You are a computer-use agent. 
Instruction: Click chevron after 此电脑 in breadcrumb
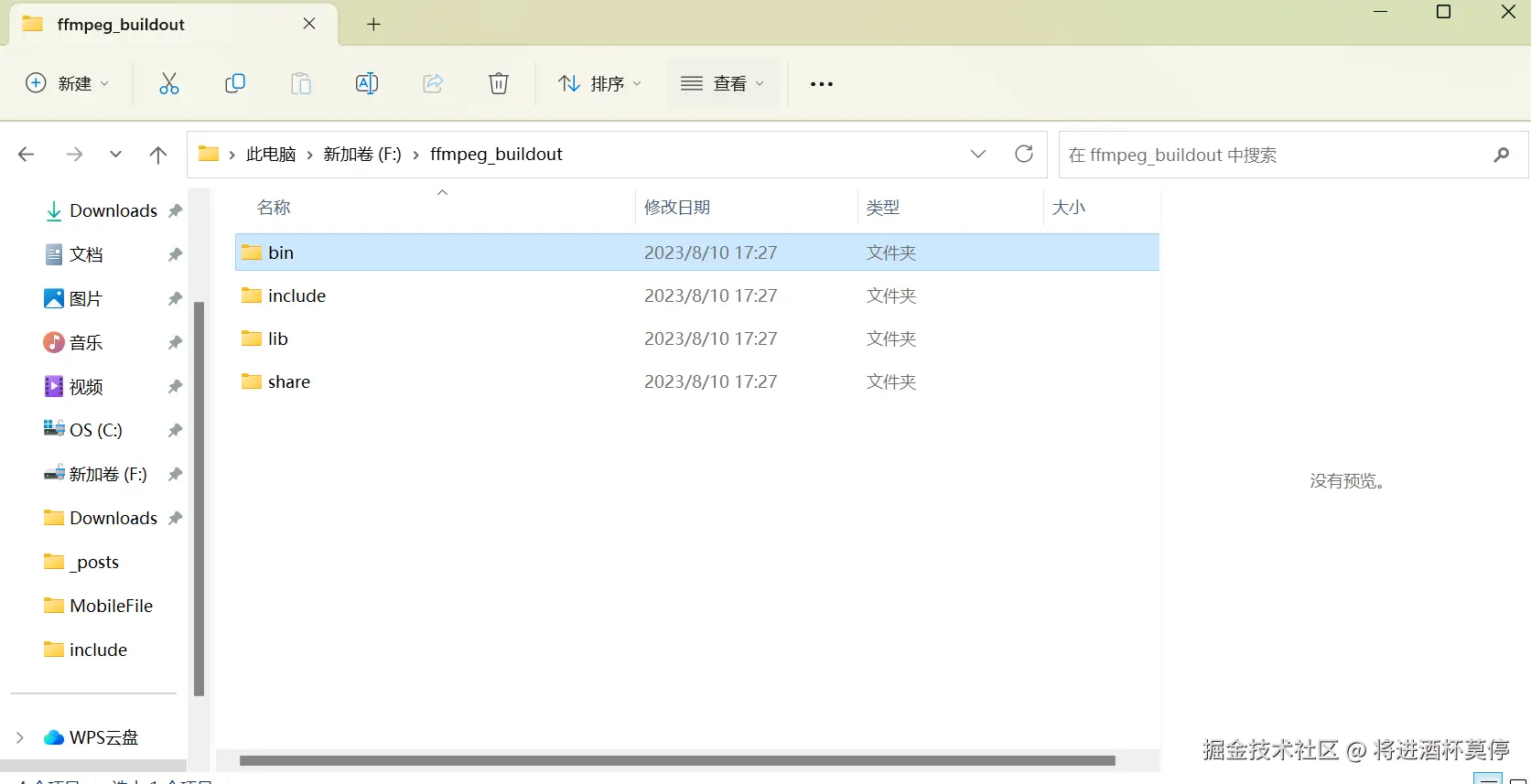click(x=310, y=155)
